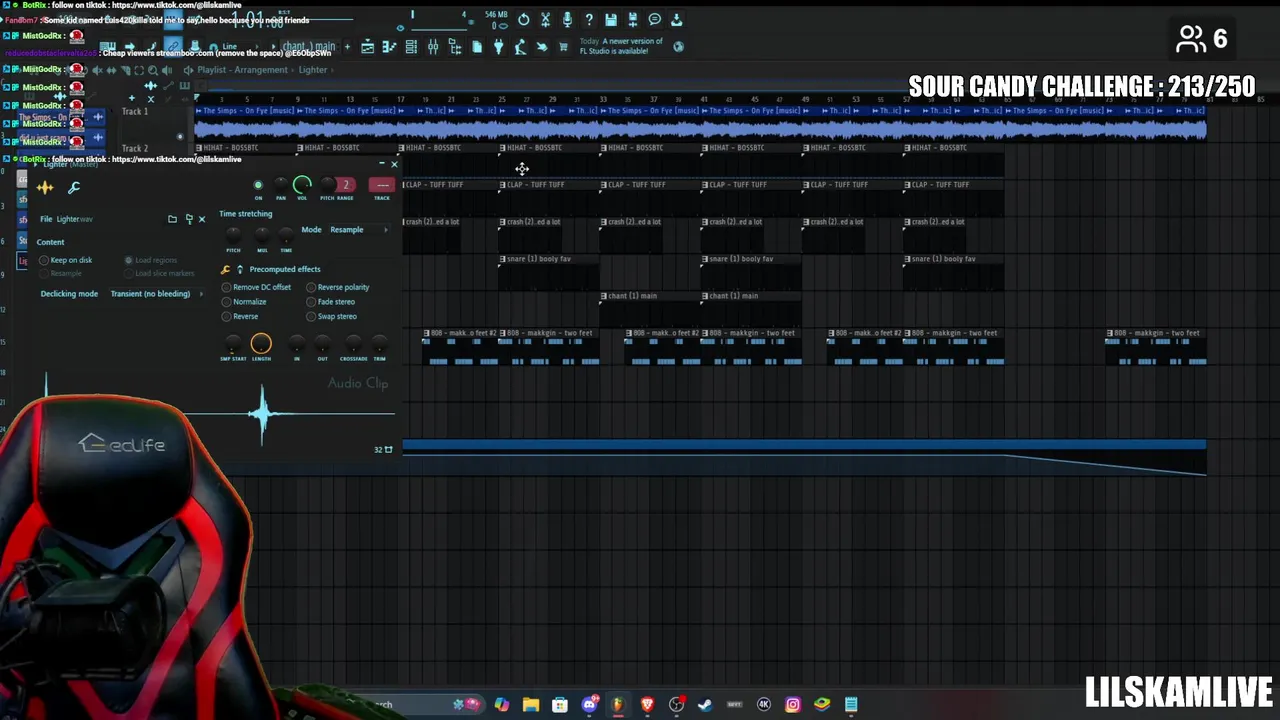Open the plugin picker plug icon

tap(499, 46)
